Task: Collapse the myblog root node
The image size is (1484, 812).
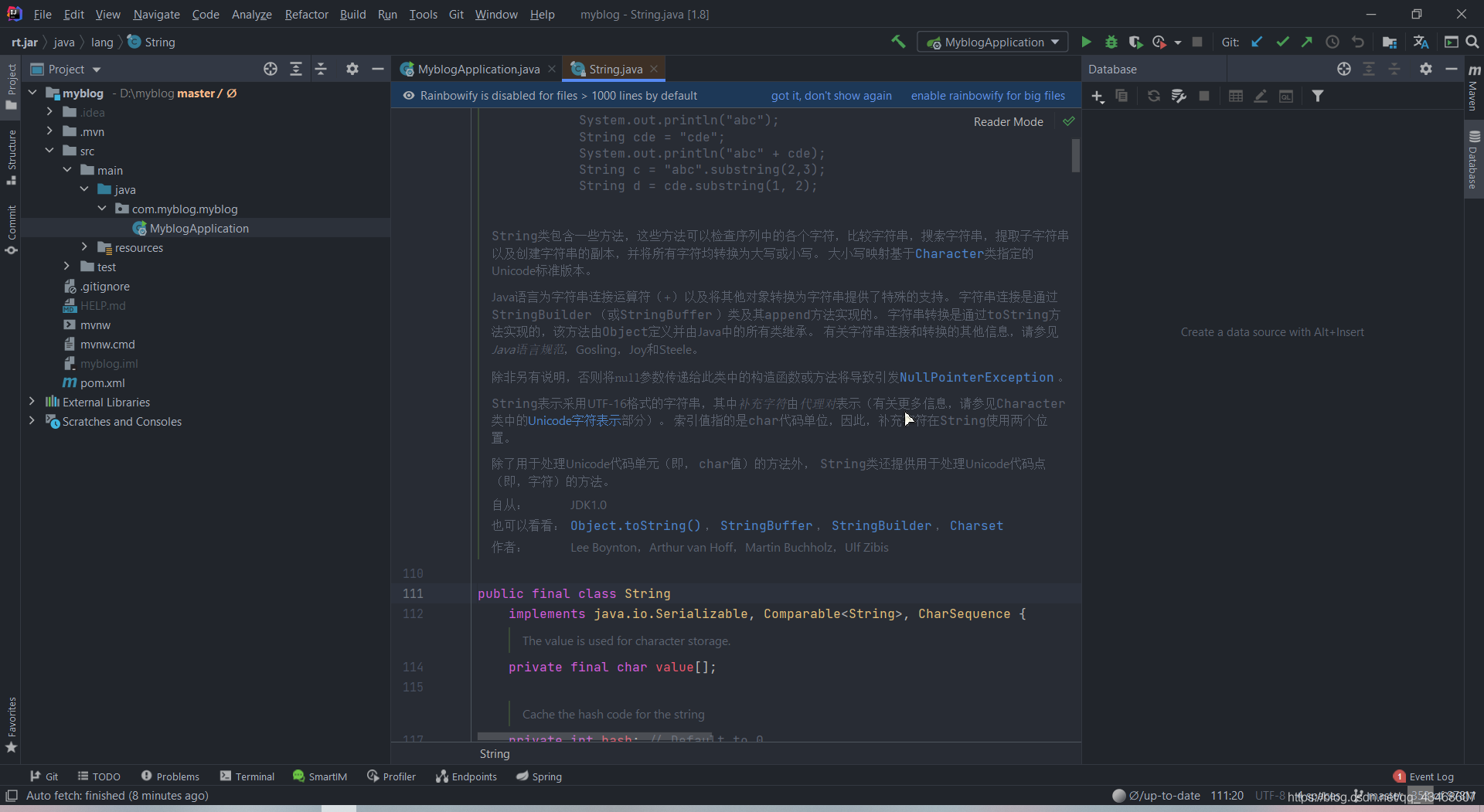Action: click(32, 93)
